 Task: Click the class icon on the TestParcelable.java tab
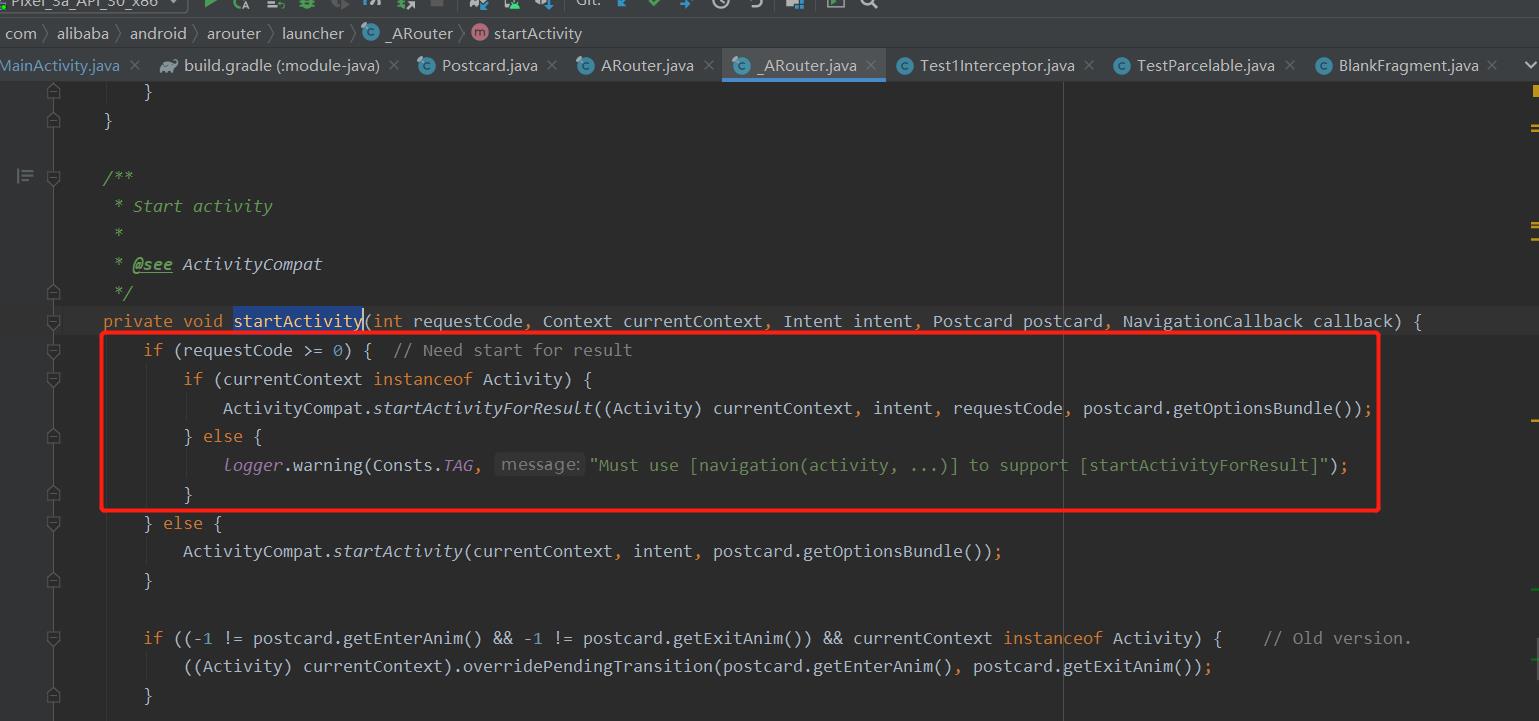tap(1121, 66)
